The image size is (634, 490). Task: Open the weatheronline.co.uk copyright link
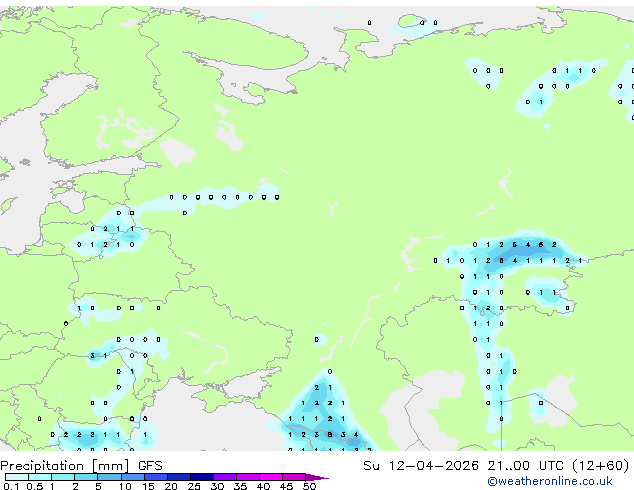pos(550,482)
